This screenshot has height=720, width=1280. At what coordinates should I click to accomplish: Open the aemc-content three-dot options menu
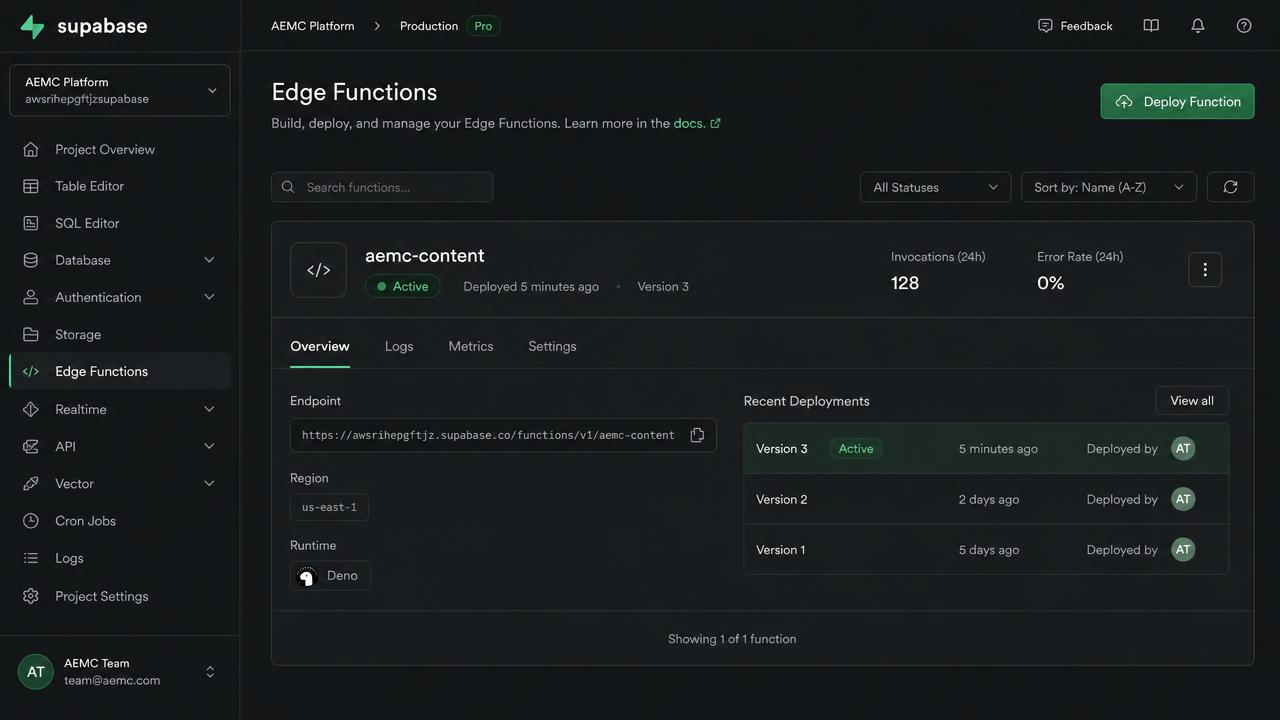(1205, 270)
